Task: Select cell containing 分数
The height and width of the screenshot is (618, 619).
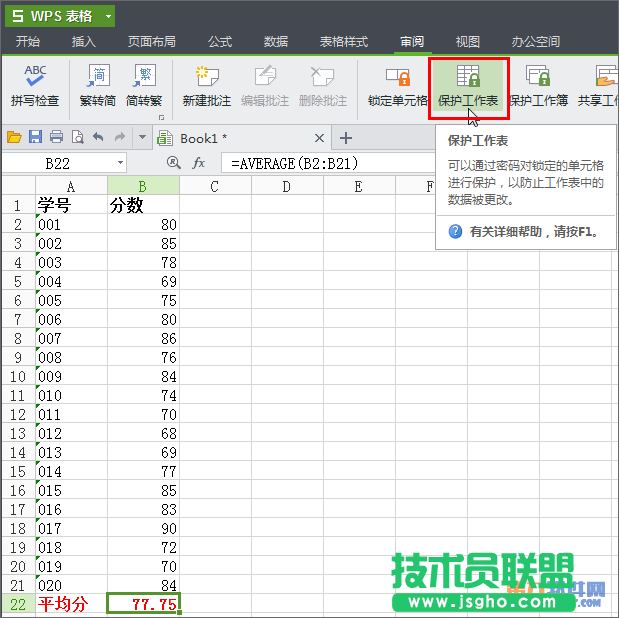Action: (x=143, y=205)
